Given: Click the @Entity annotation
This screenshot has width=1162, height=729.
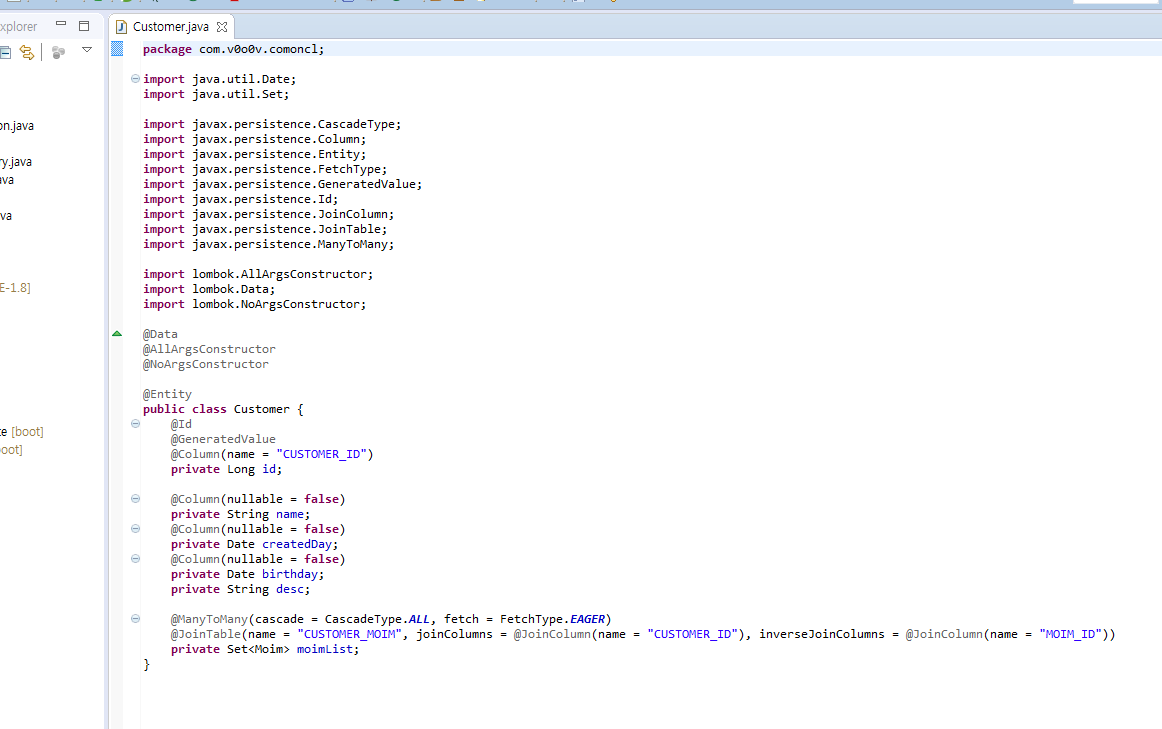Looking at the screenshot, I should coord(167,394).
